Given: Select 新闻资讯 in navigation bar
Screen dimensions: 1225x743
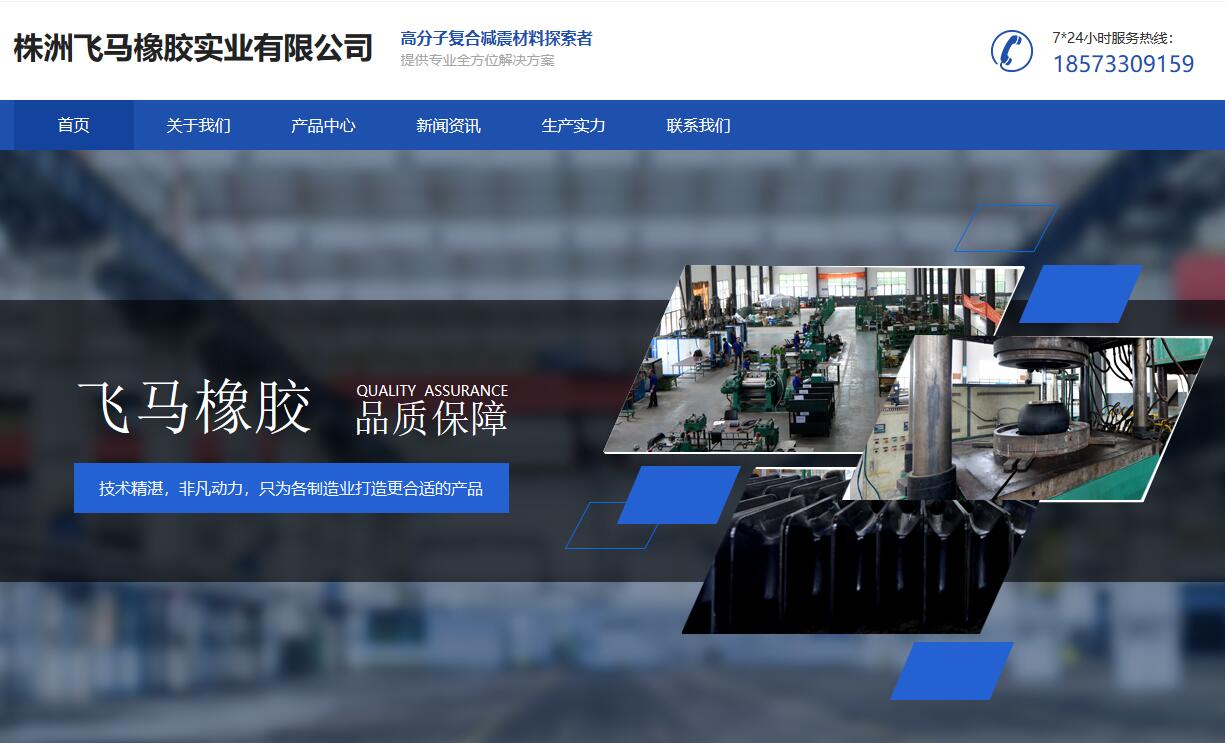Looking at the screenshot, I should click(448, 125).
